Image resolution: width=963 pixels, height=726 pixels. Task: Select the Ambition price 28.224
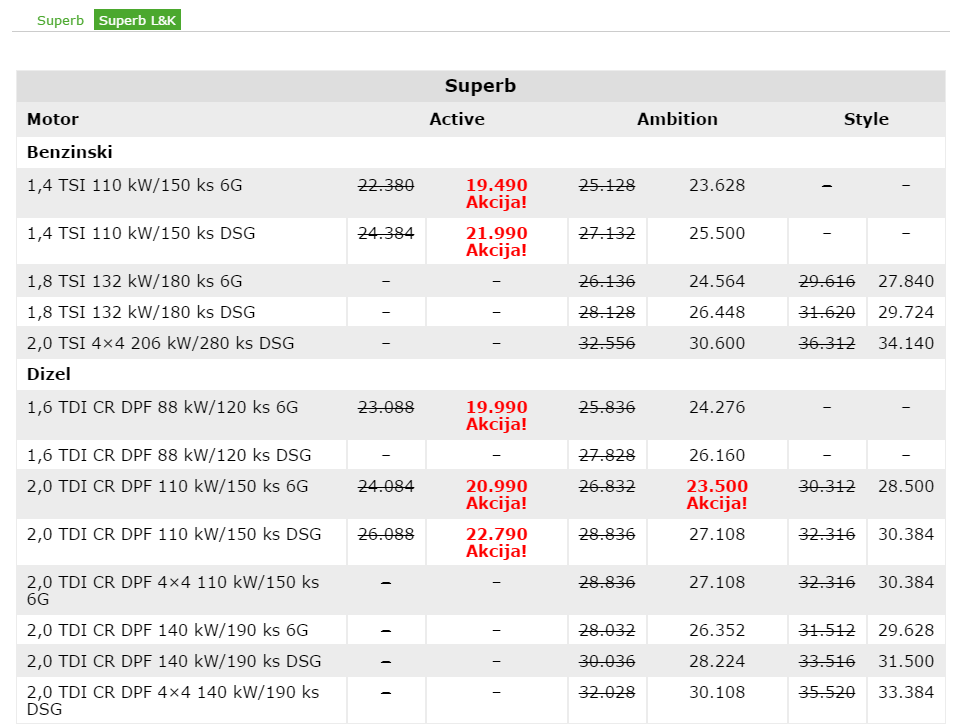[717, 661]
